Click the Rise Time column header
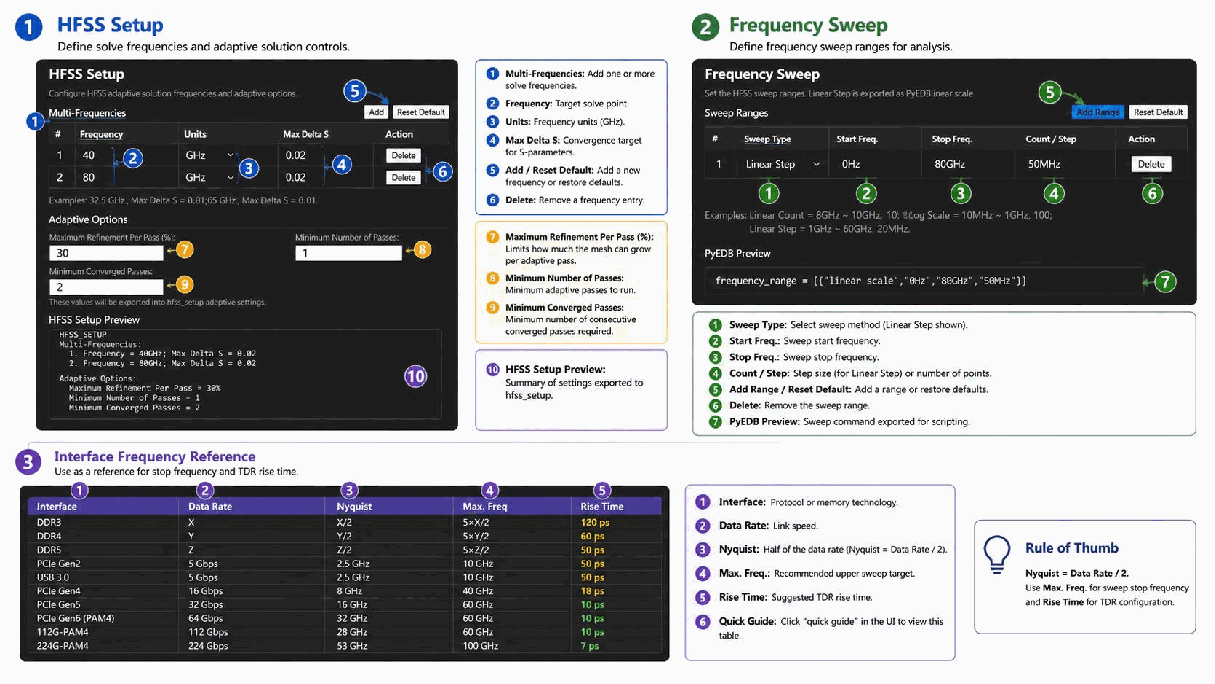 [x=601, y=506]
